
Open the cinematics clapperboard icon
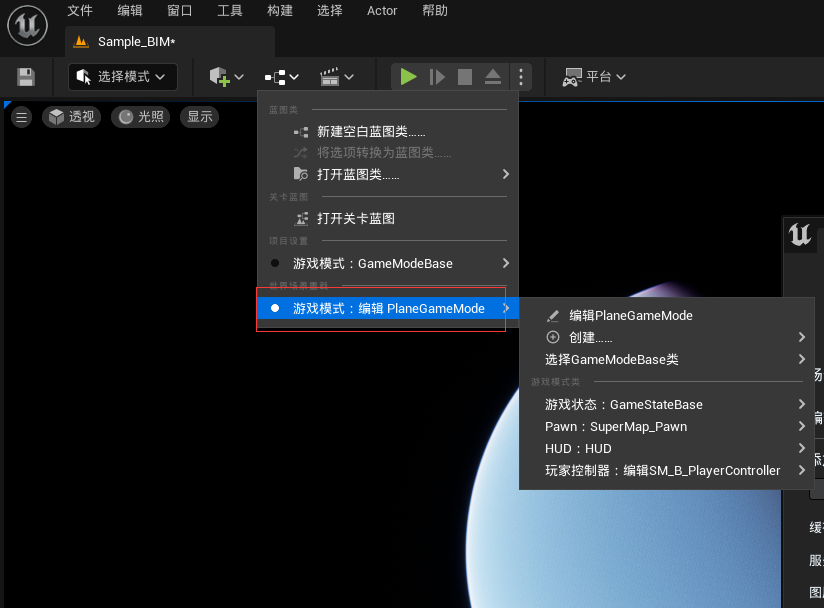coord(329,77)
